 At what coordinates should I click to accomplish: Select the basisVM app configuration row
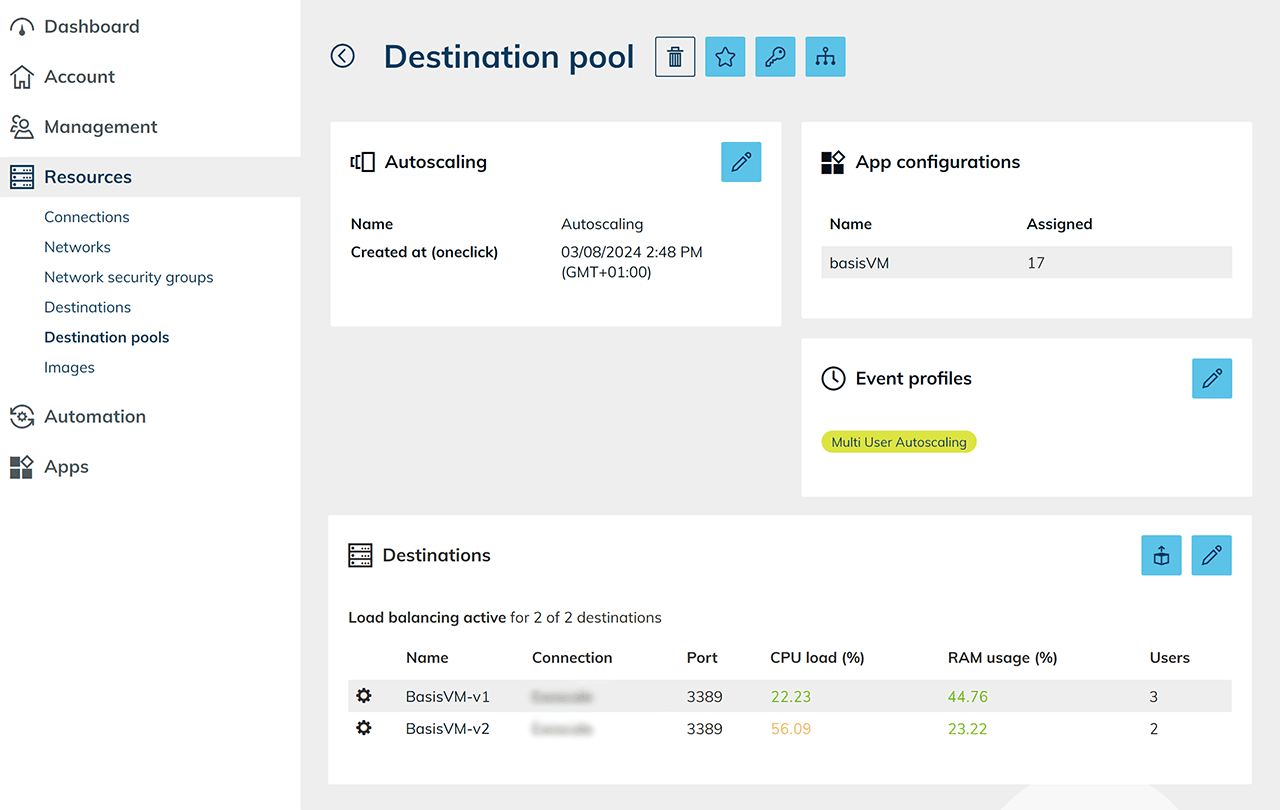tap(1026, 263)
